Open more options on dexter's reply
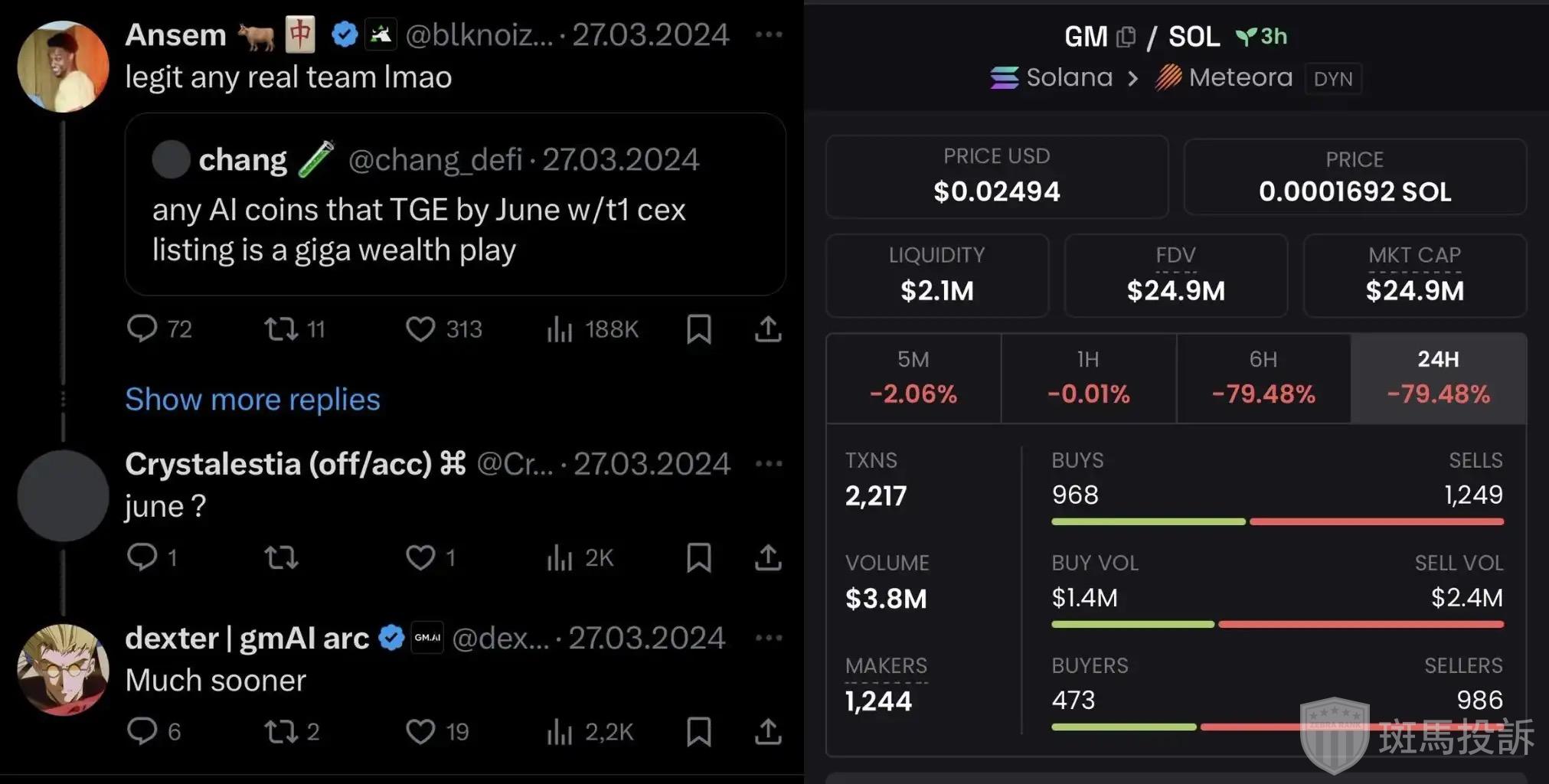The height and width of the screenshot is (784, 1549). (769, 638)
